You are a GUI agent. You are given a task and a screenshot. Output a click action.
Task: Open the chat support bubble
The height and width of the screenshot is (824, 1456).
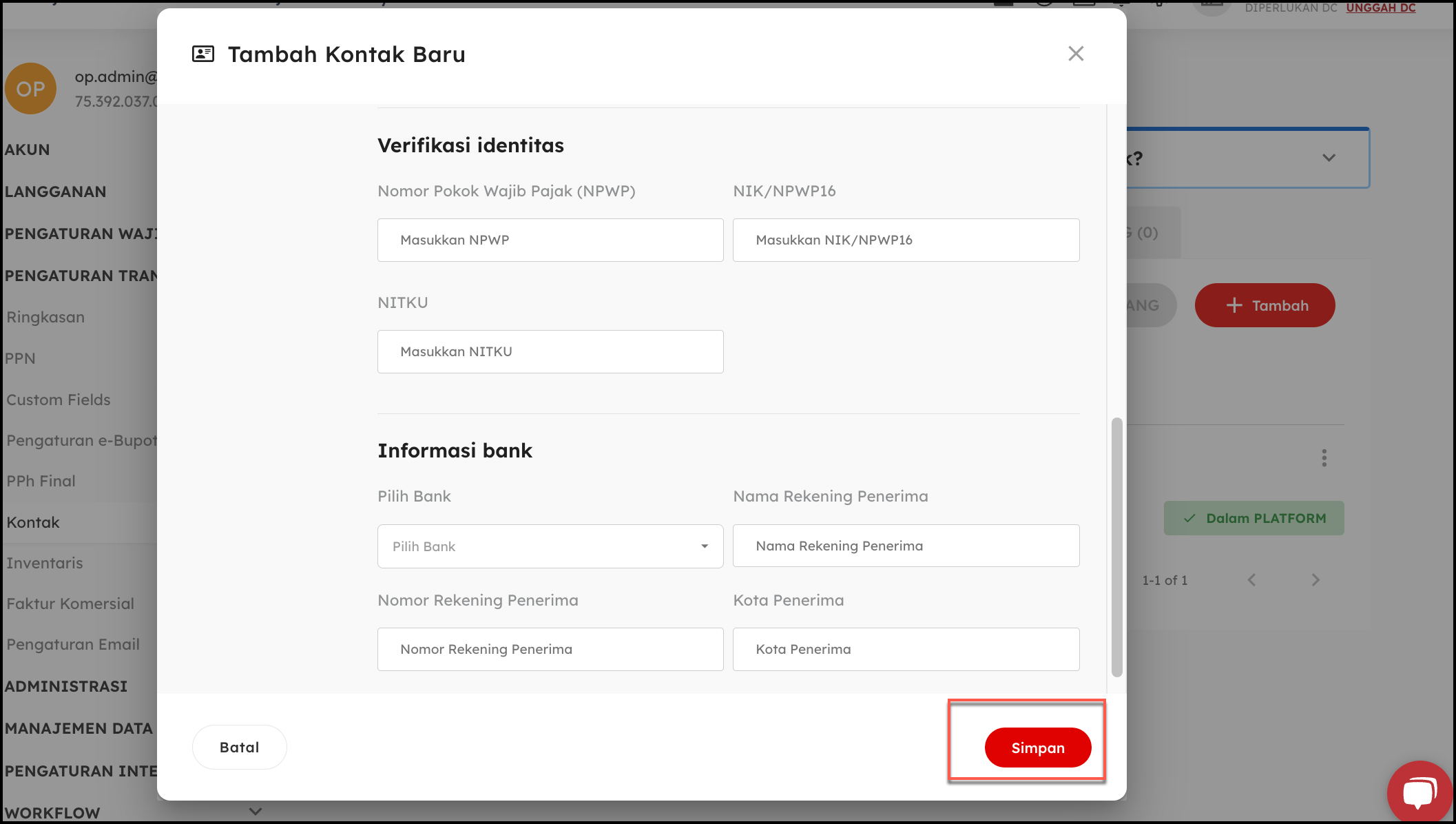pos(1419,792)
